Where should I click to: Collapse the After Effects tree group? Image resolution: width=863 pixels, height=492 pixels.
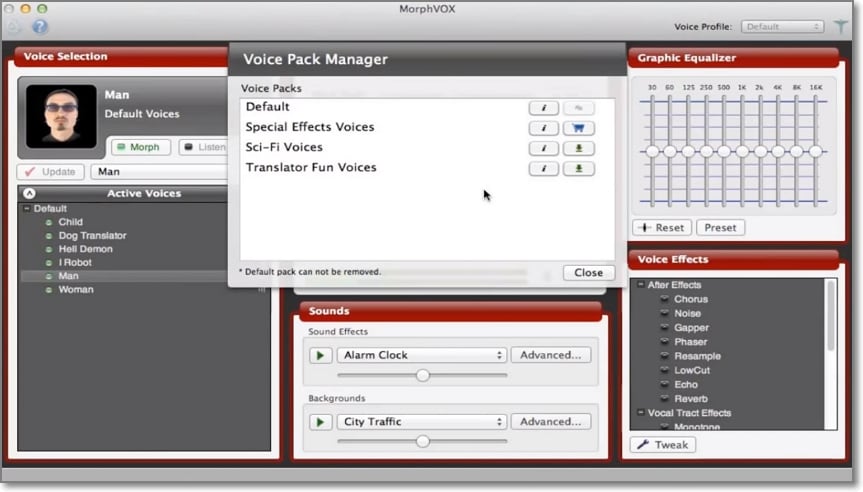coord(641,285)
